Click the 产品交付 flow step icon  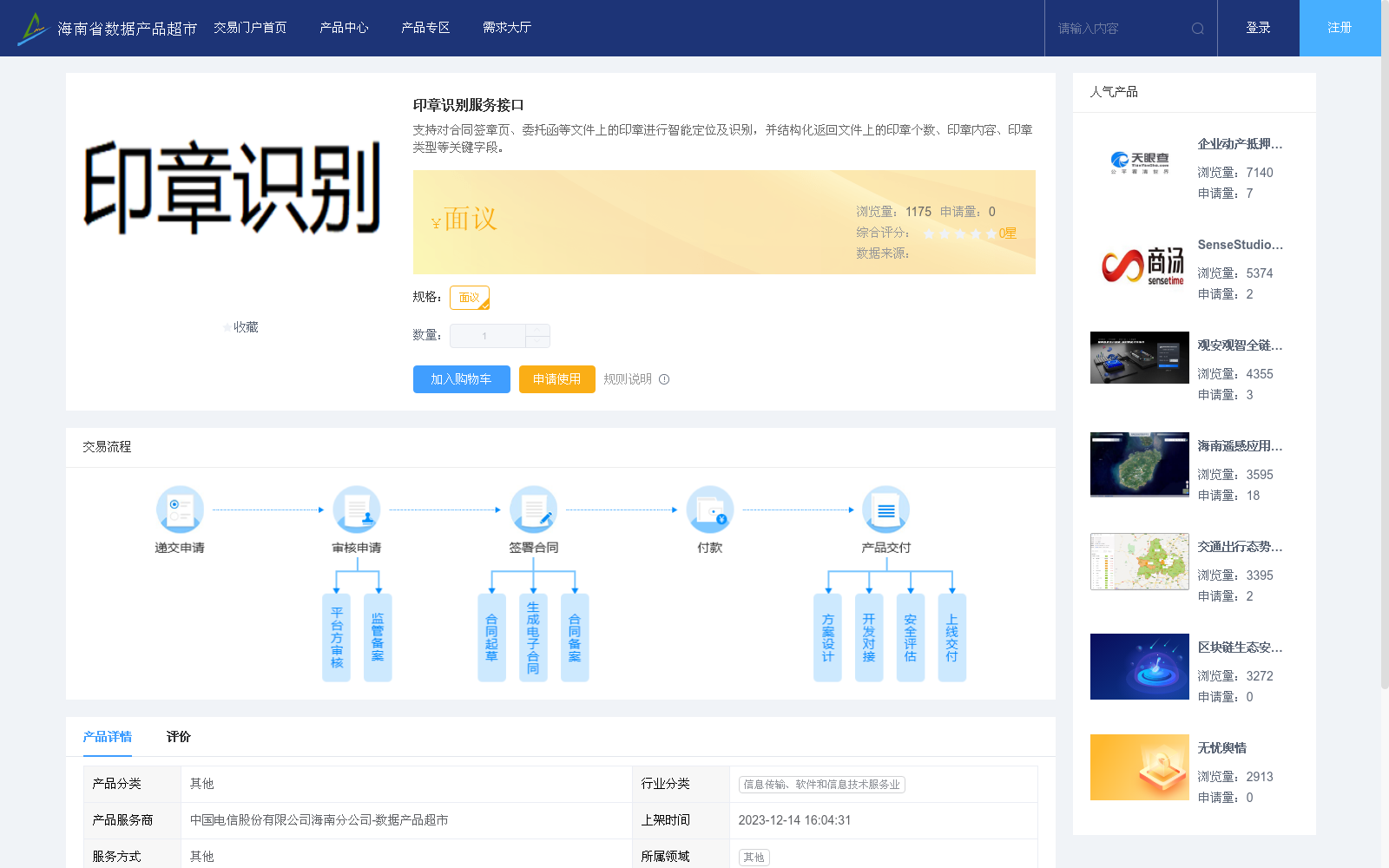point(886,510)
